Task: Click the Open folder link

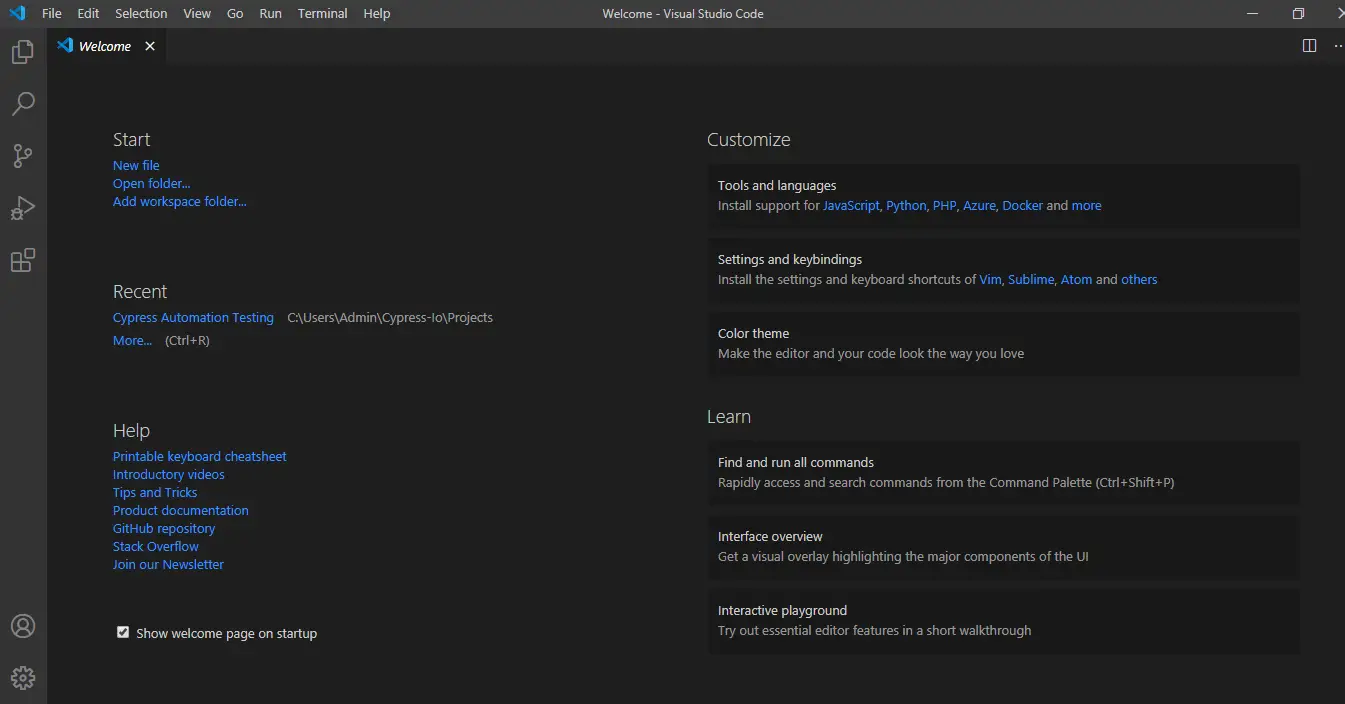Action: point(151,183)
